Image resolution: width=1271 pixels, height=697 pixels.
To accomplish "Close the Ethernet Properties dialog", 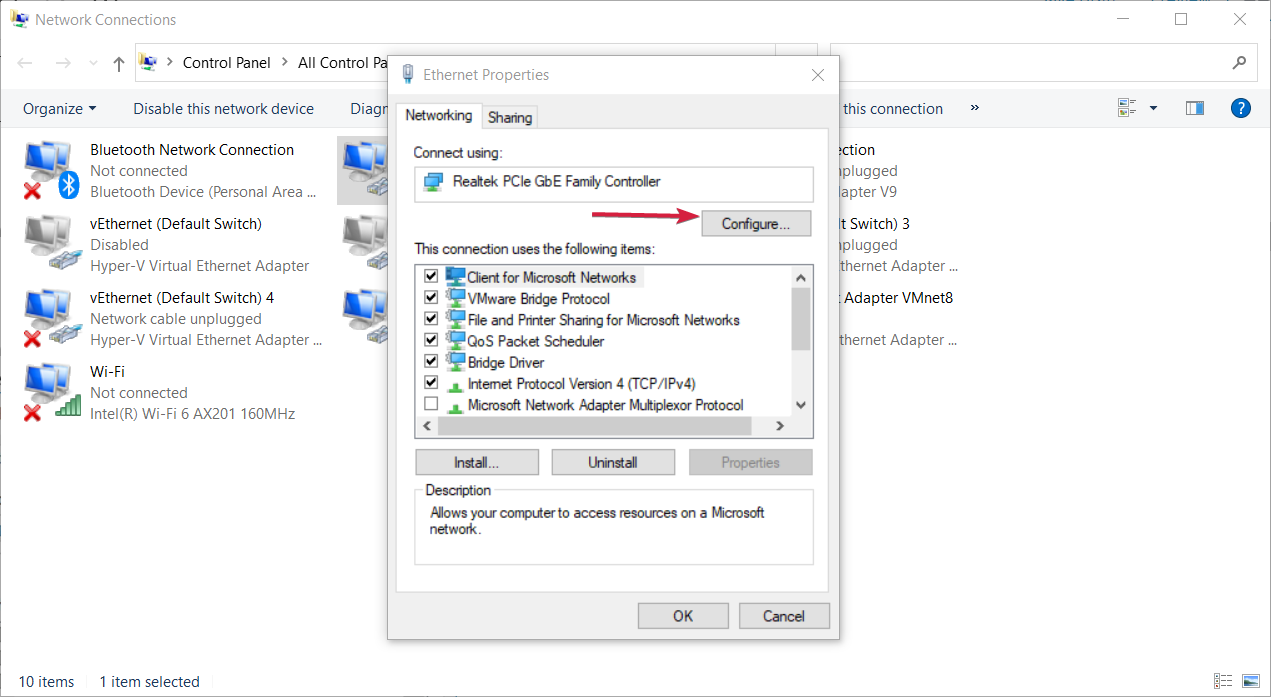I will click(817, 75).
